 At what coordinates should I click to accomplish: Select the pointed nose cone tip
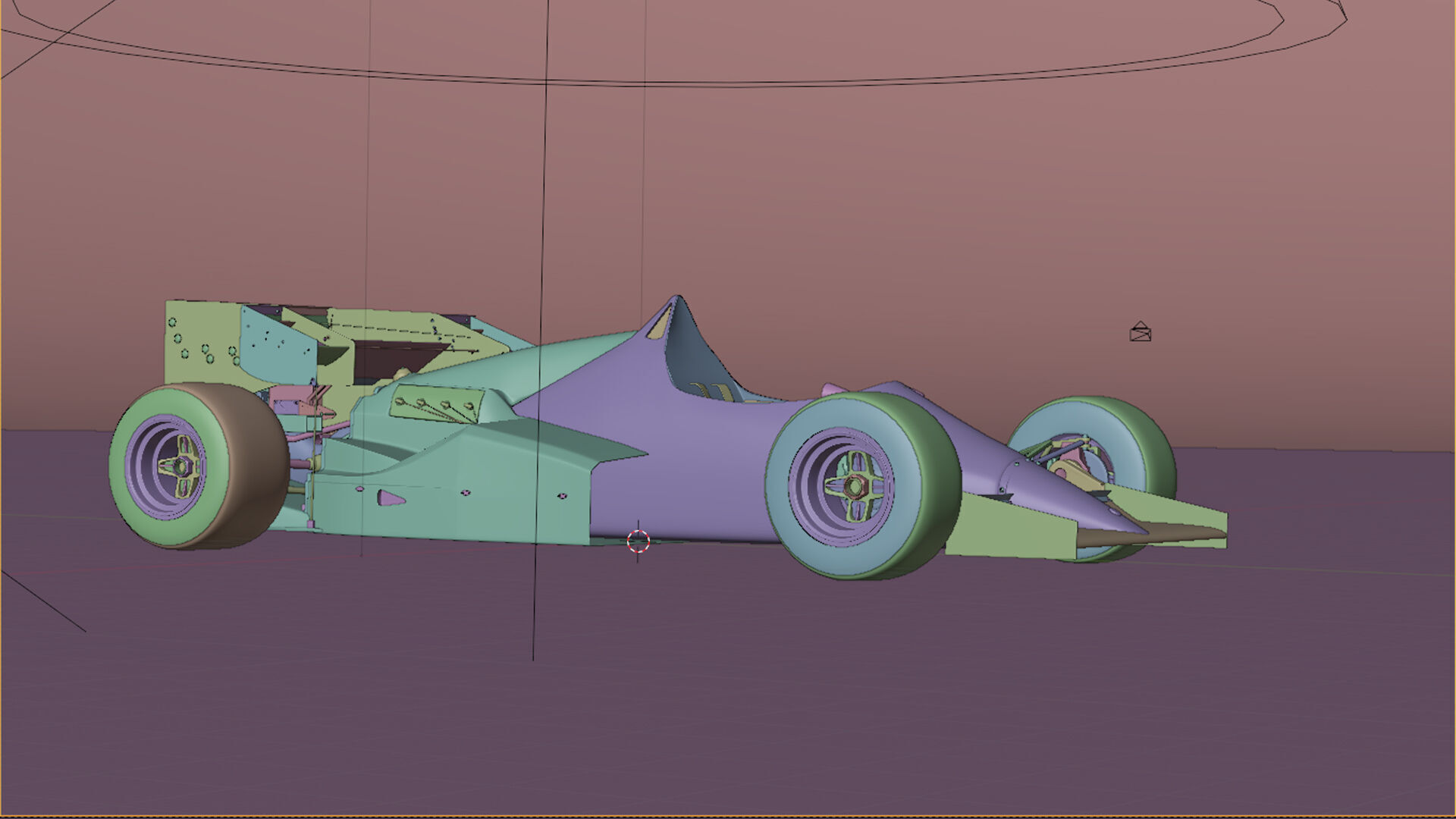pyautogui.click(x=1115, y=518)
